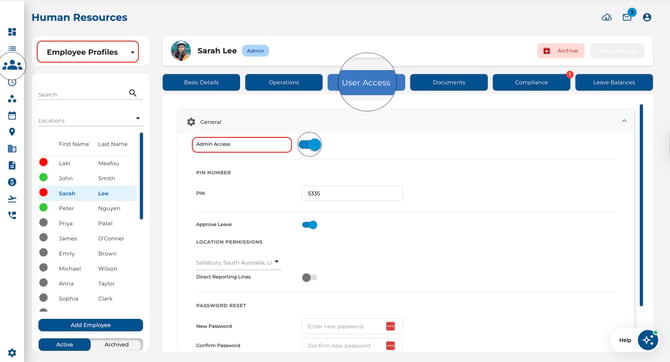Click the Last Name column header
The height and width of the screenshot is (362, 670).
(113, 144)
